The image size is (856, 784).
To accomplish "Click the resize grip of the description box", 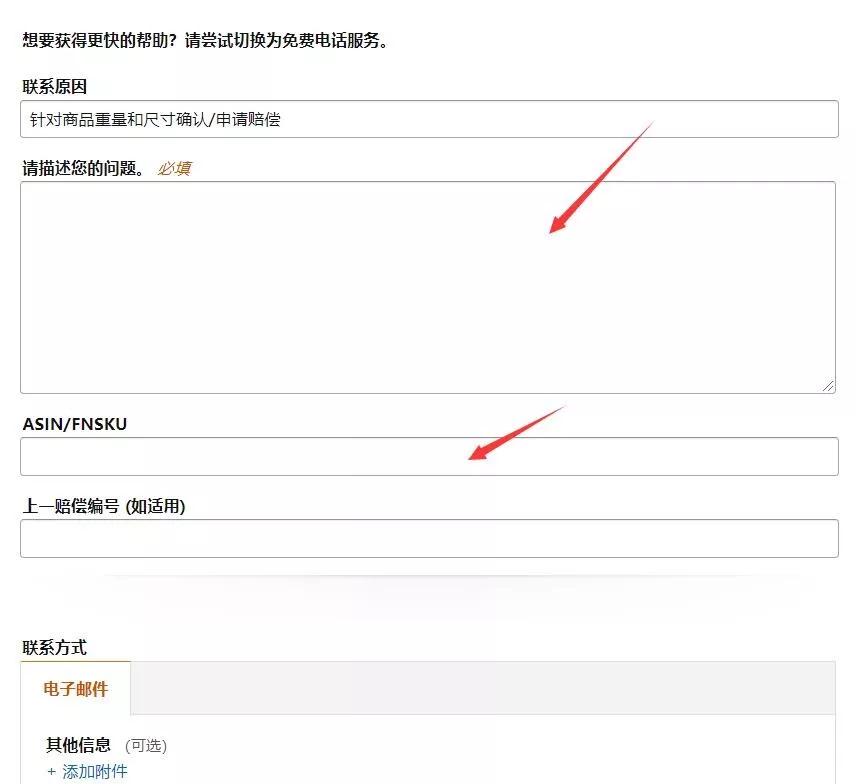I will [x=828, y=386].
